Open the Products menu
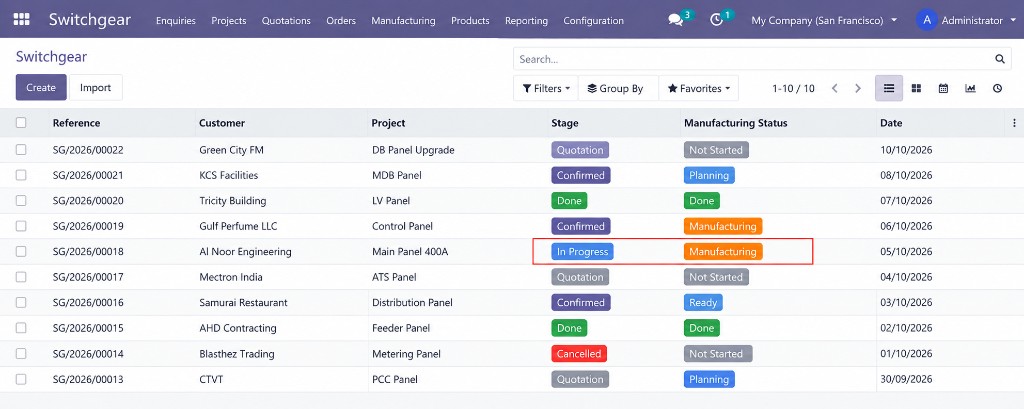This screenshot has height=409, width=1024. [470, 20]
